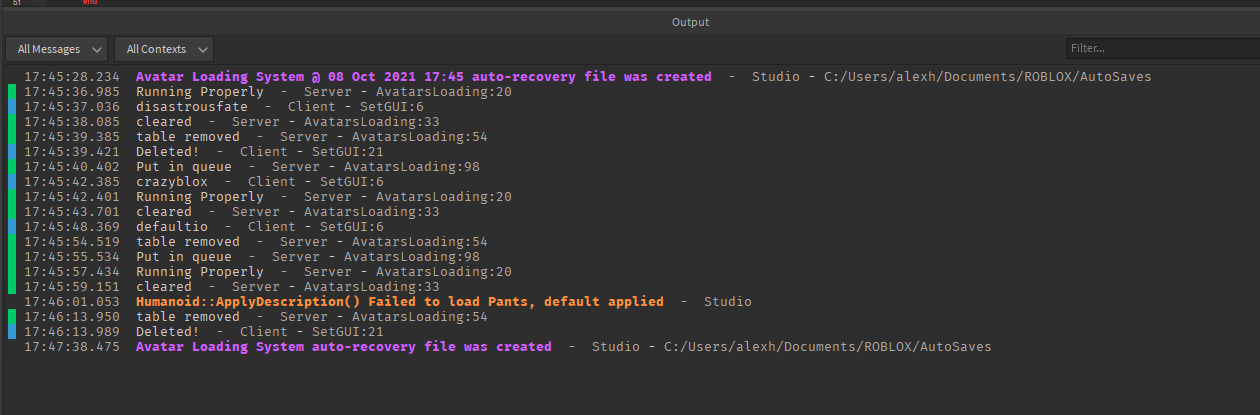Image resolution: width=1260 pixels, height=415 pixels.
Task: Select the cleared message at 17:45:59.151
Action: pos(164,287)
